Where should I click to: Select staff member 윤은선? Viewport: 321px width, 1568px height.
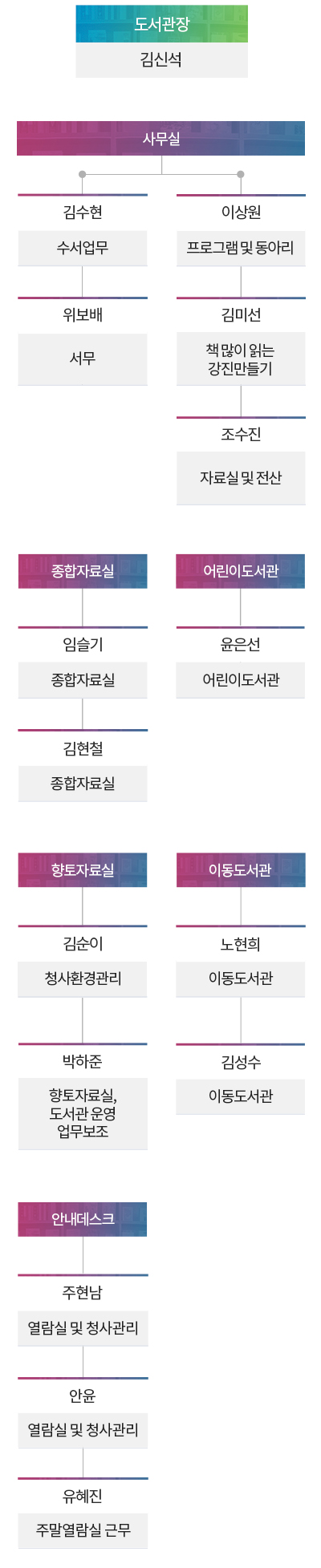(241, 645)
